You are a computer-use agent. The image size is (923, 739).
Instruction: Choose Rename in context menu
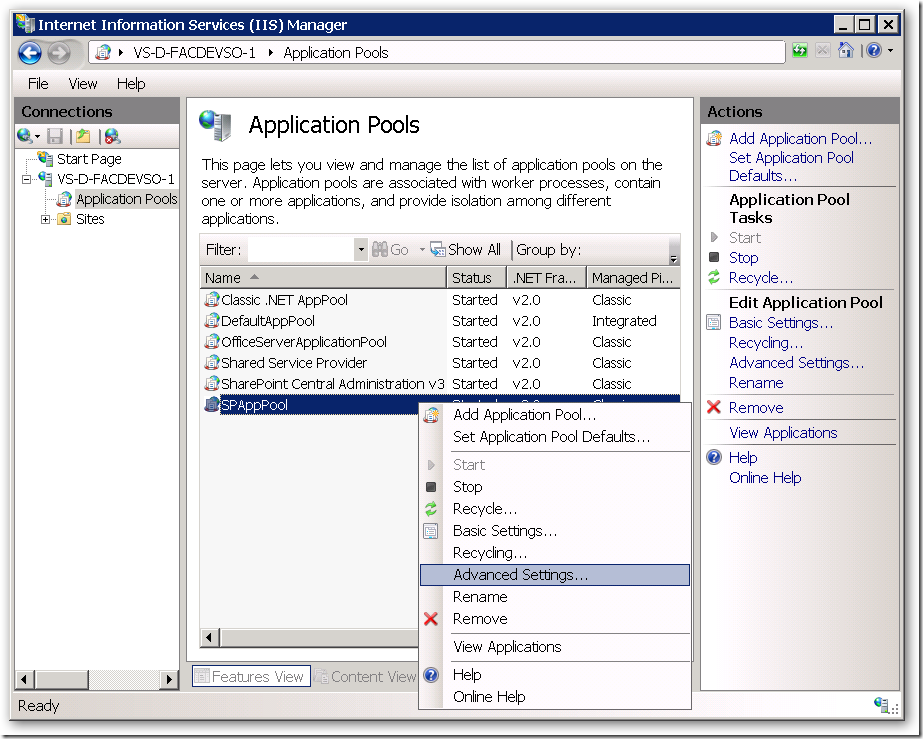(554, 597)
